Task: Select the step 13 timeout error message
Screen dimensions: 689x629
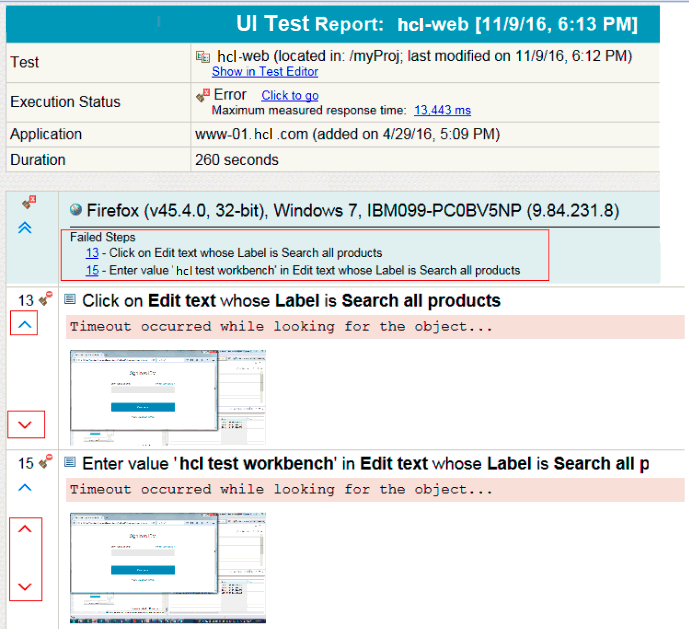Action: pyautogui.click(x=375, y=327)
